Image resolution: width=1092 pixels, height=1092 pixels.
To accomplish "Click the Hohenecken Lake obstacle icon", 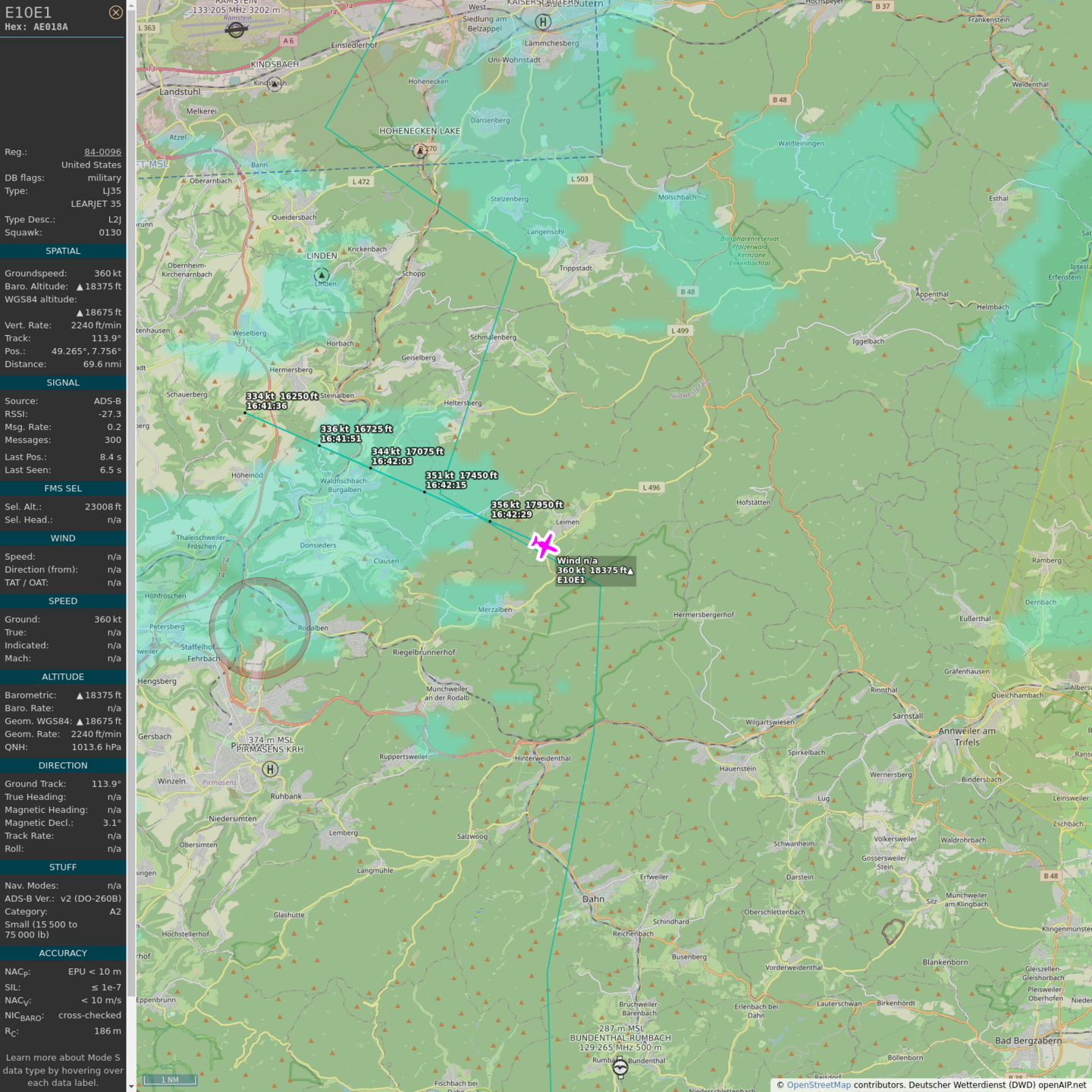I will tap(420, 150).
